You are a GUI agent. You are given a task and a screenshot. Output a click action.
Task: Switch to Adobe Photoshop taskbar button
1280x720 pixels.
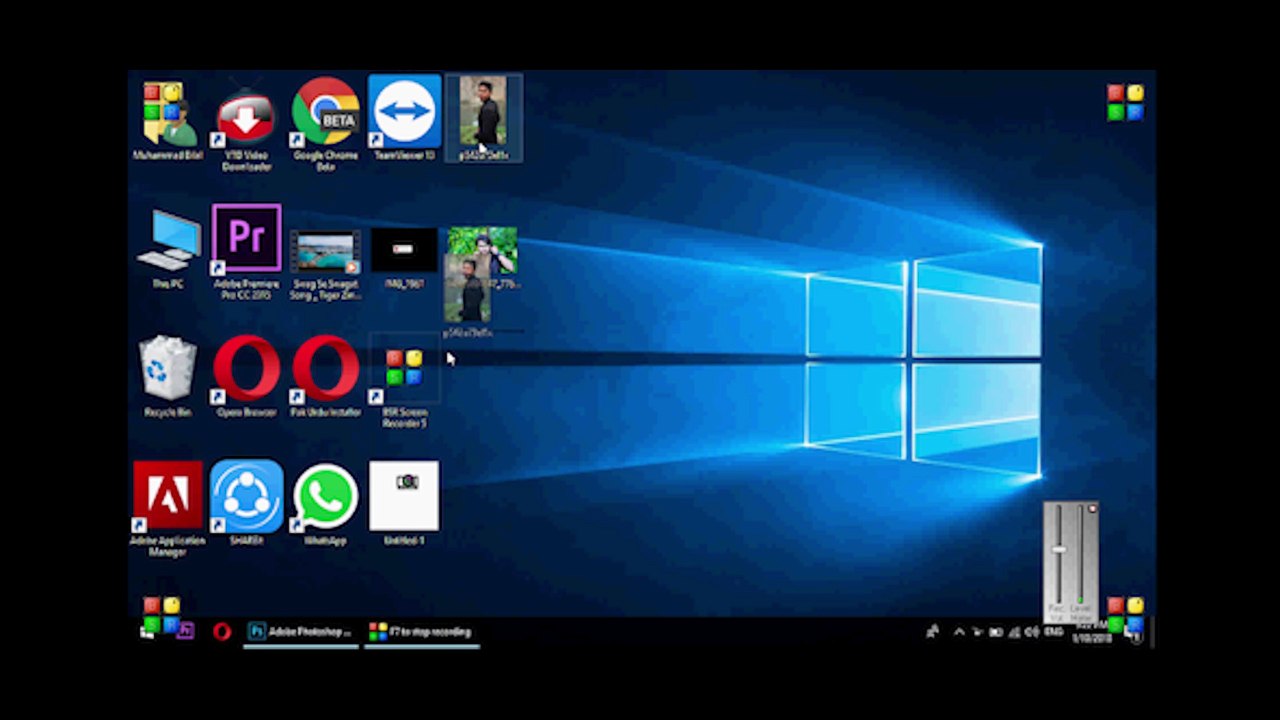coord(301,632)
